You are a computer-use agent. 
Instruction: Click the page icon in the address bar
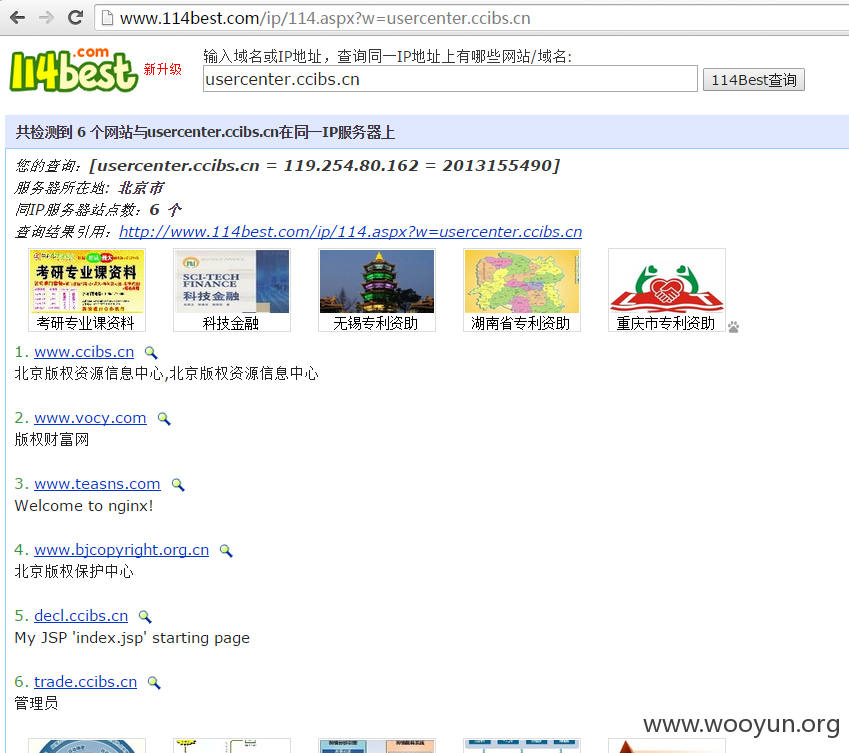pyautogui.click(x=107, y=18)
